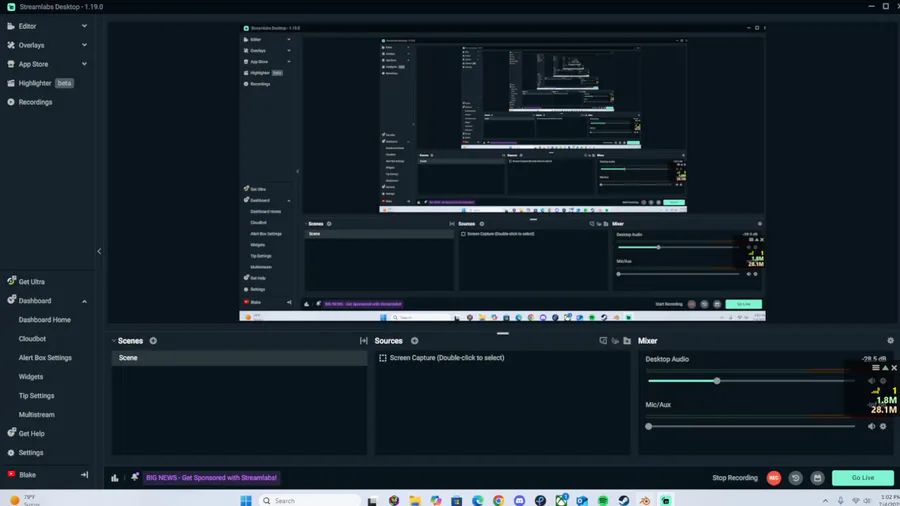This screenshot has height=506, width=900.
Task: Click the Streamlabs logo in title bar
Action: (11, 7)
